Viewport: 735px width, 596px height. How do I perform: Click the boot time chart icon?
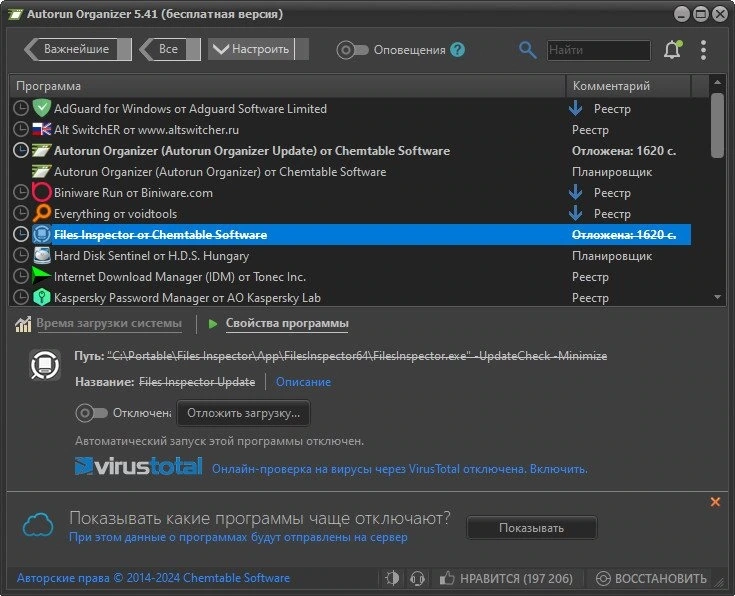(x=23, y=324)
